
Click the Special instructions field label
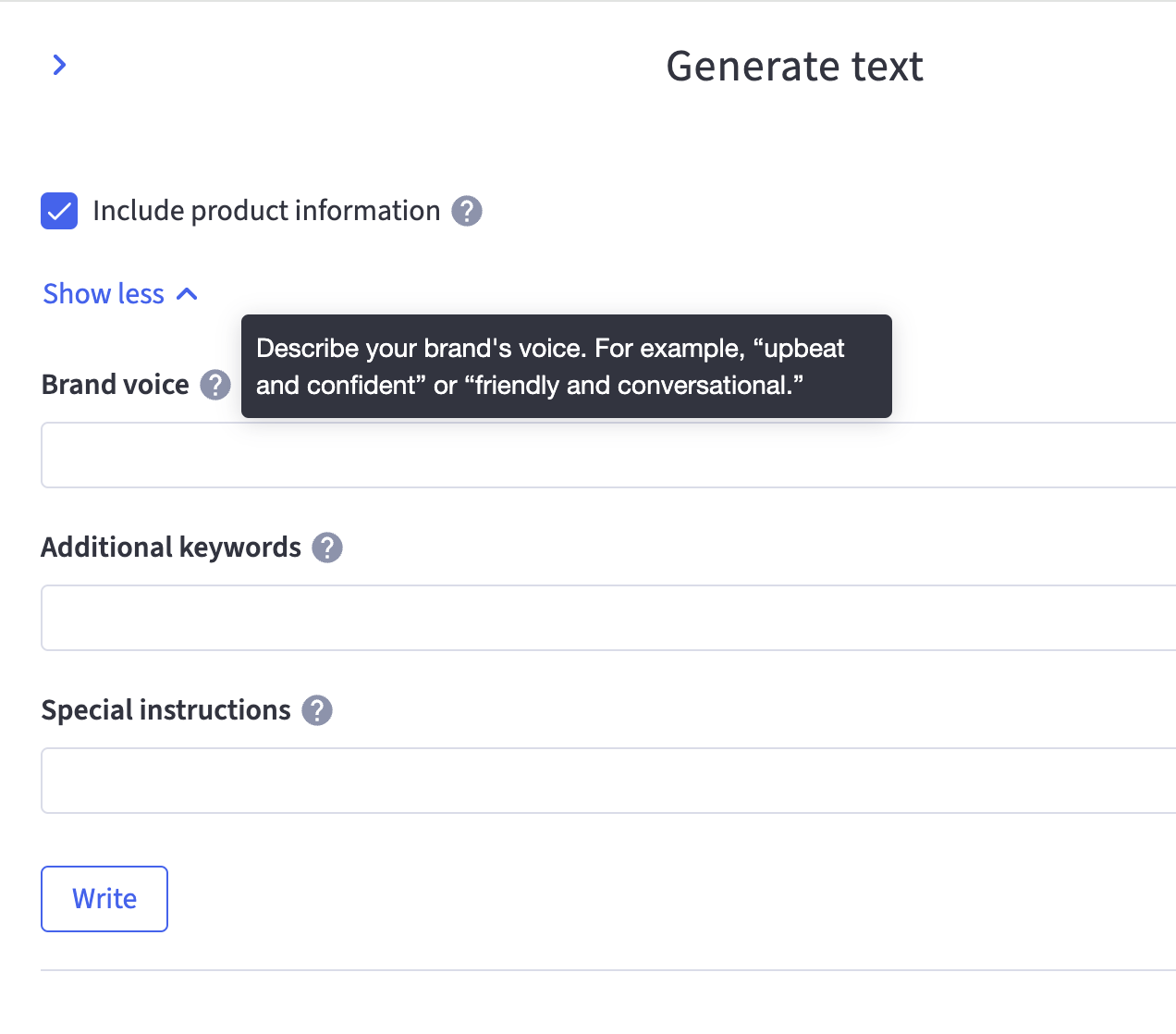click(166, 710)
